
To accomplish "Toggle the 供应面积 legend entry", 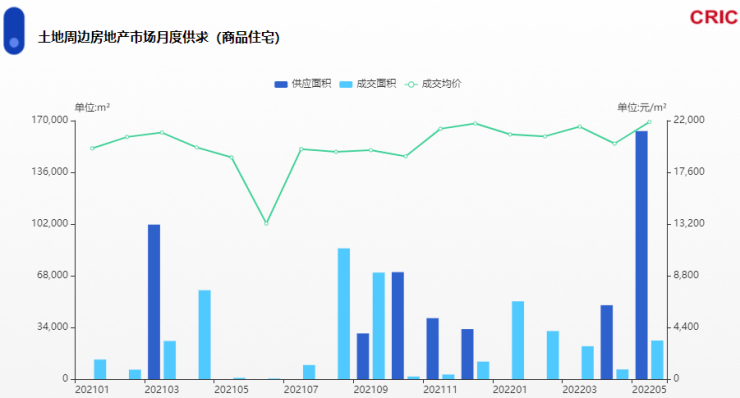I will (303, 84).
